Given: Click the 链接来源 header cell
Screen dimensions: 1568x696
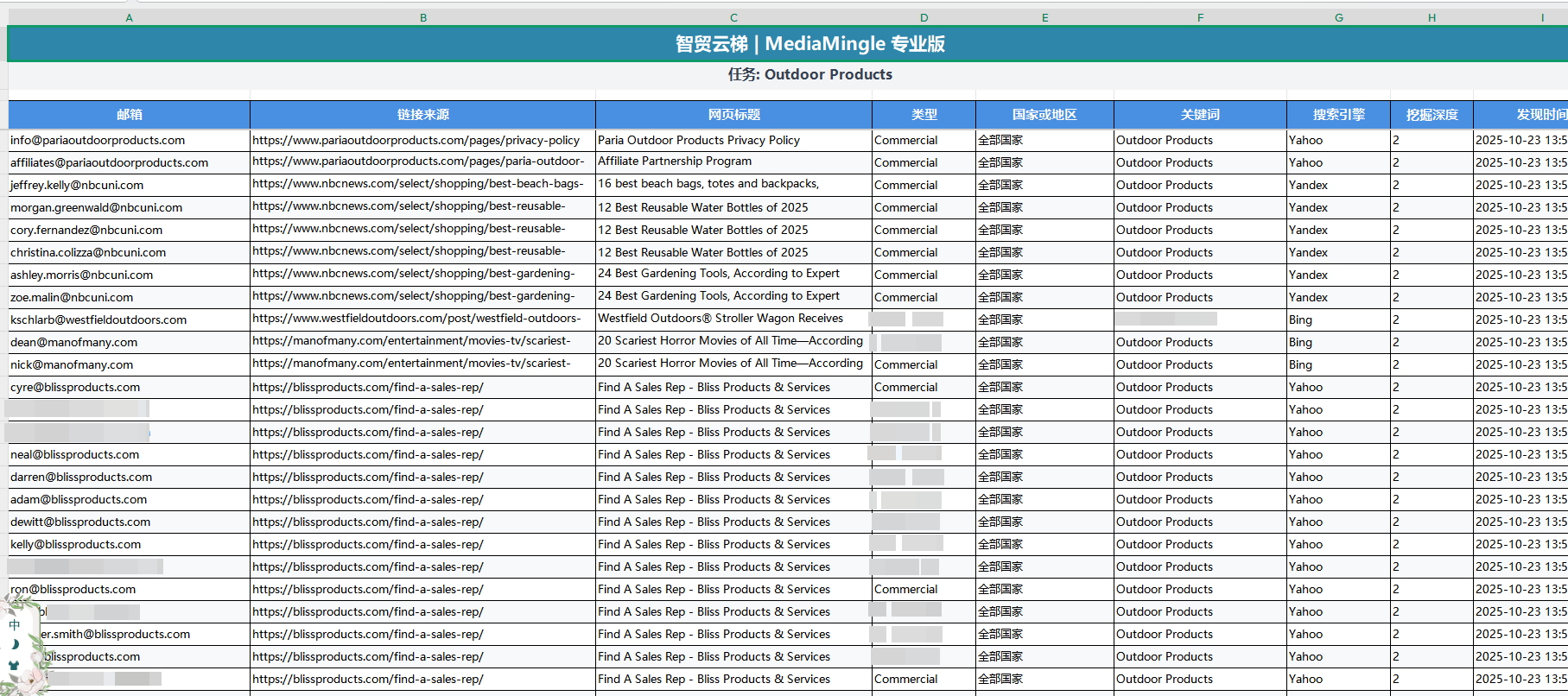Looking at the screenshot, I should [x=423, y=115].
